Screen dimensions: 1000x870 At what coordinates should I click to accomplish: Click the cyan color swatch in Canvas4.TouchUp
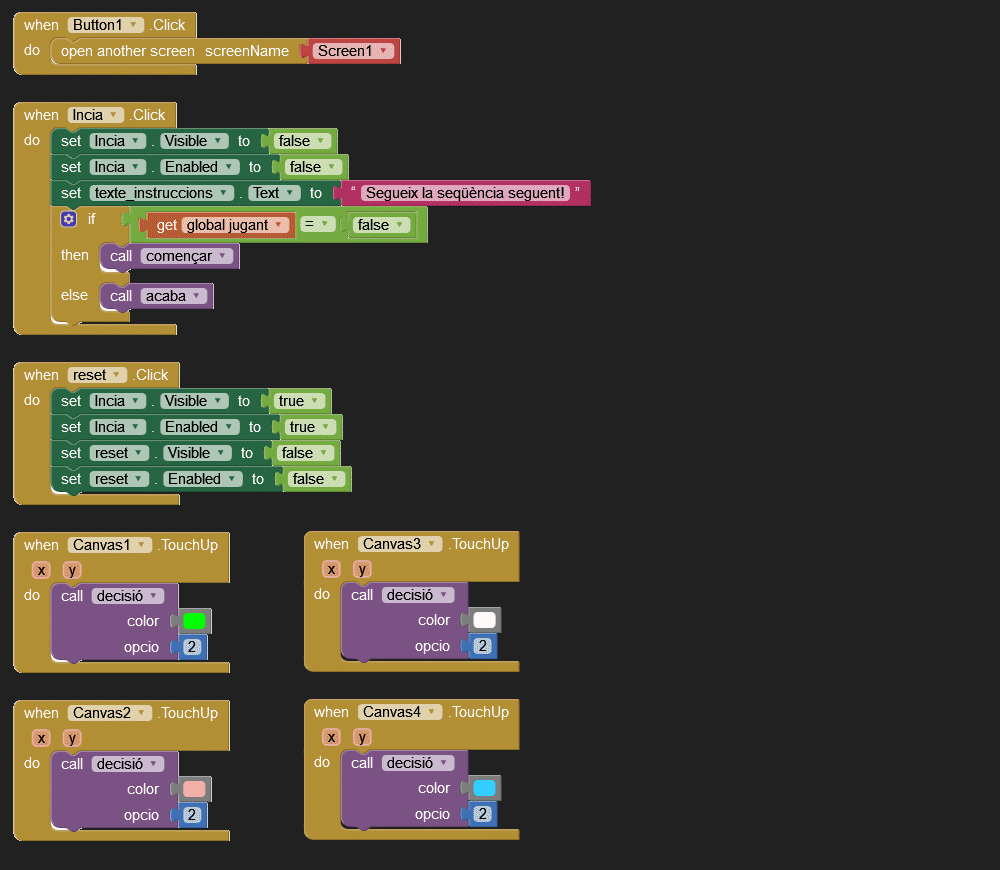tap(484, 789)
